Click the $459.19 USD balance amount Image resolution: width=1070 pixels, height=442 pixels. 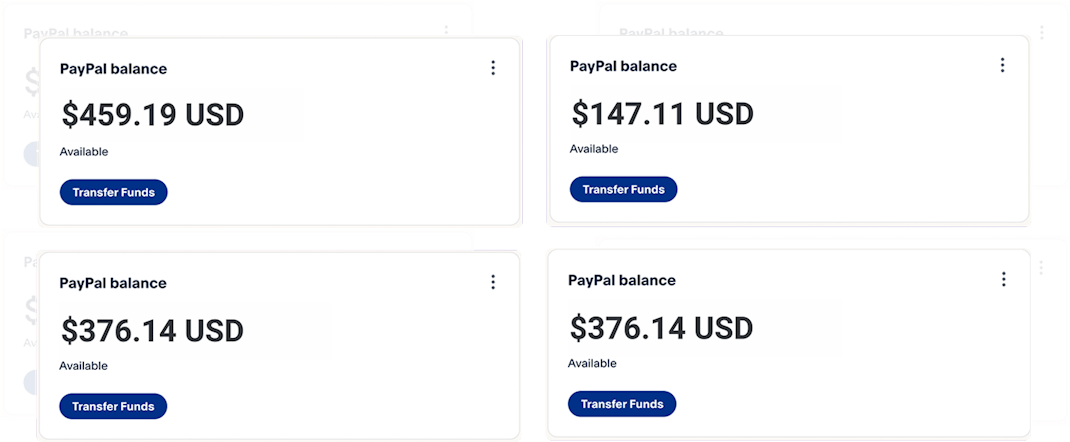point(152,115)
